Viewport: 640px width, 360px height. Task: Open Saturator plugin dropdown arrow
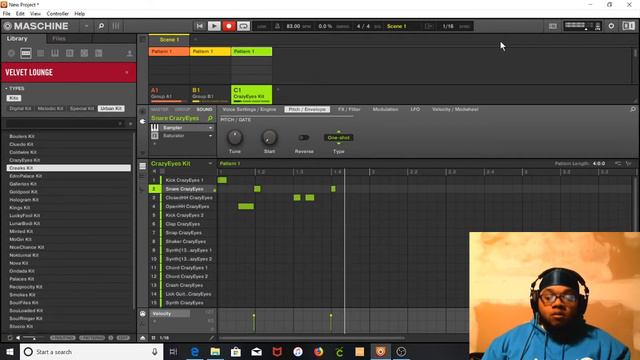(x=210, y=136)
